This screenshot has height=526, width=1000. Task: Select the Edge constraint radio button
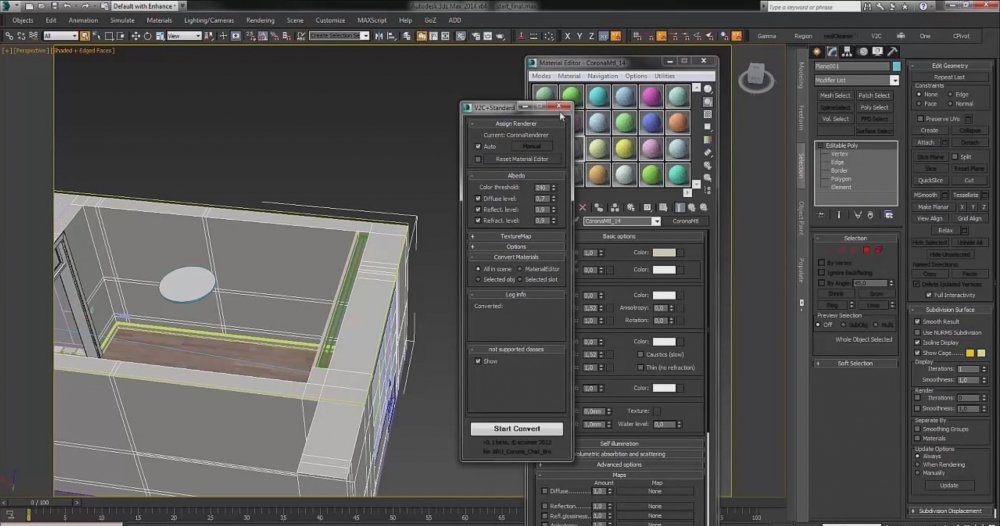(949, 94)
